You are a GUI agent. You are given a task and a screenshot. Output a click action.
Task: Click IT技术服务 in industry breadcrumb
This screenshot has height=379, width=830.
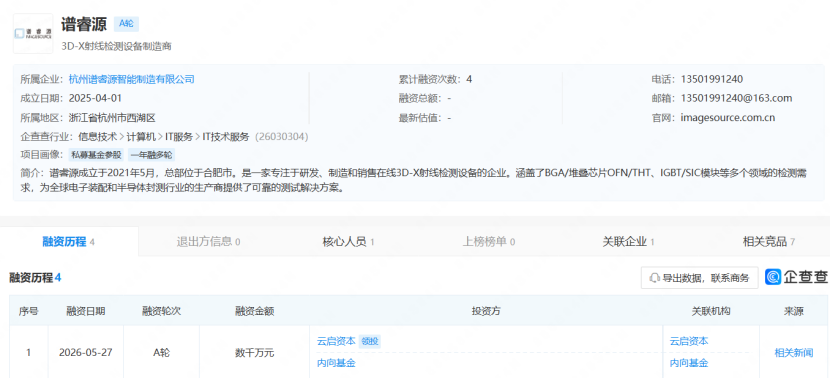point(225,137)
